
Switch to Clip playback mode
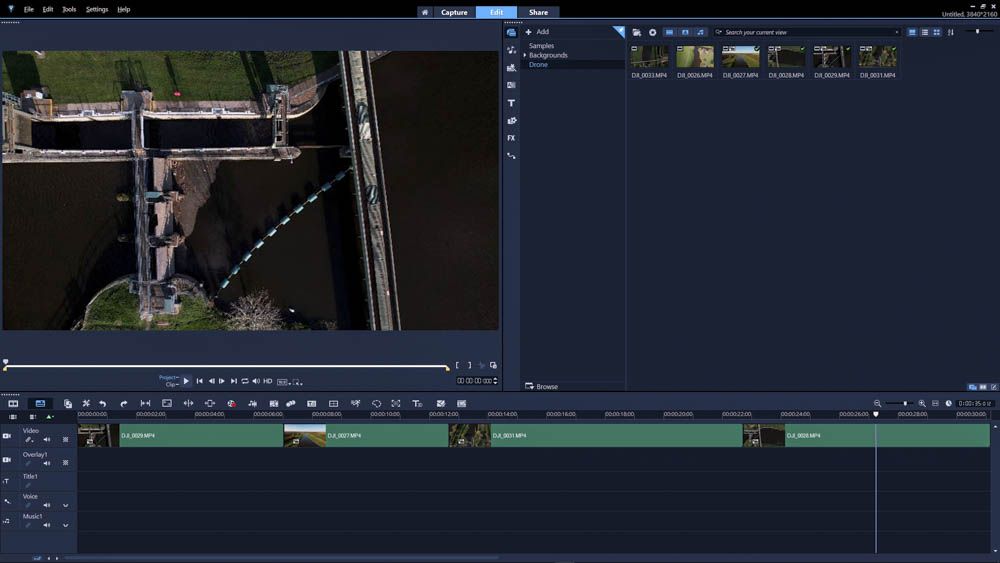tap(171, 384)
